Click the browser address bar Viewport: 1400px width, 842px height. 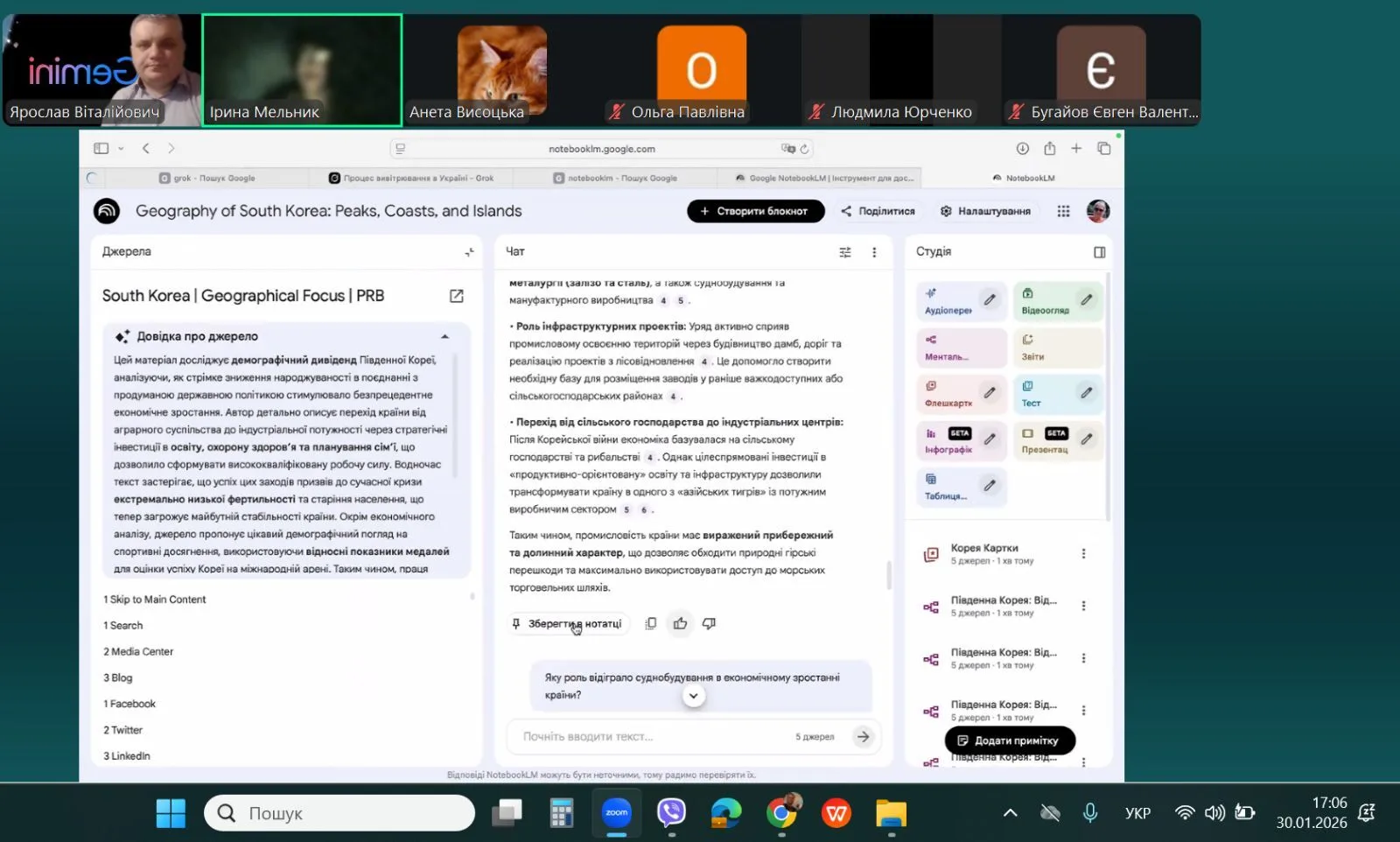click(602, 149)
